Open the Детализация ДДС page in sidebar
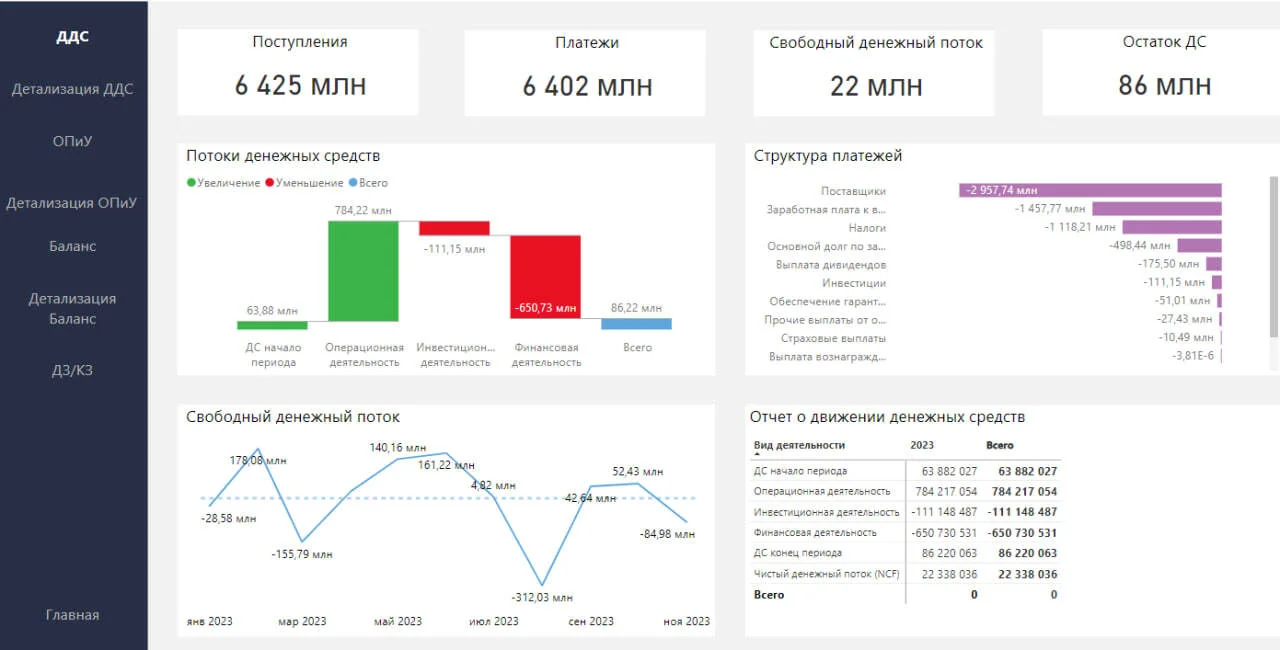The width and height of the screenshot is (1280, 650). (72, 89)
